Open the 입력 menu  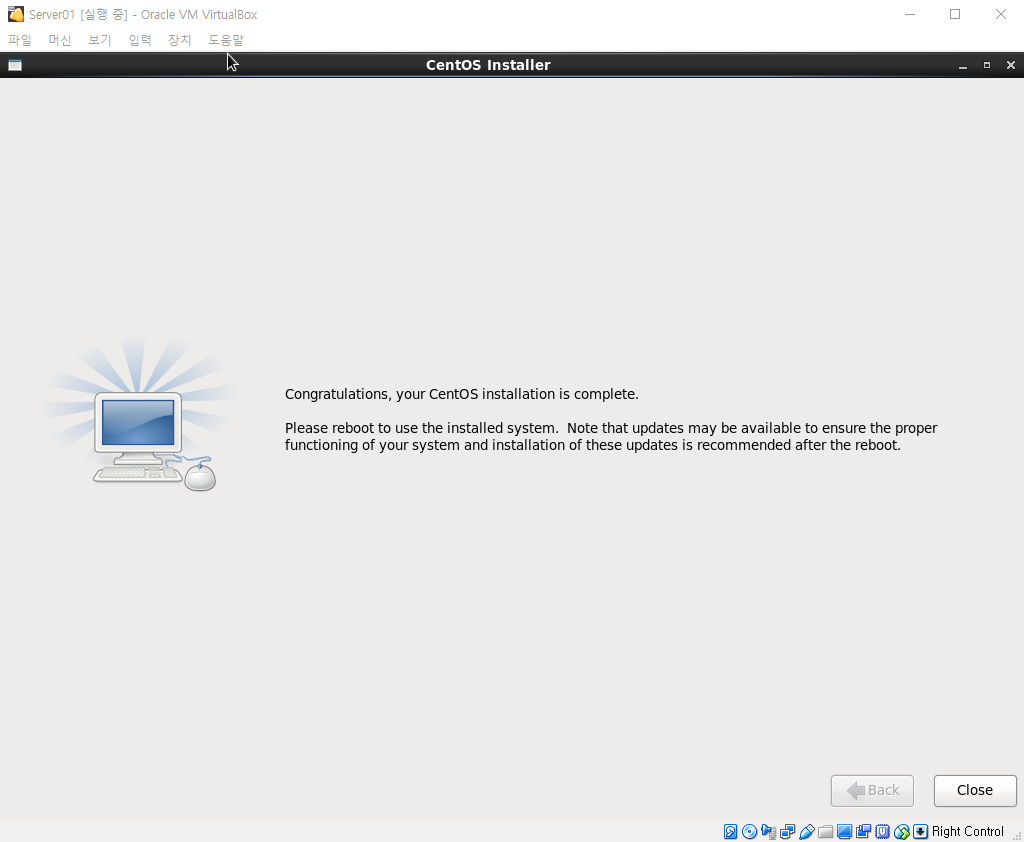pyautogui.click(x=140, y=40)
